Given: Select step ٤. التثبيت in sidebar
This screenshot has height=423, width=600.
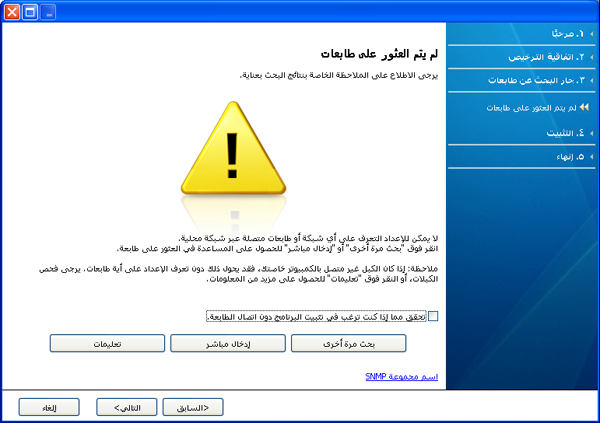Looking at the screenshot, I should 565,133.
